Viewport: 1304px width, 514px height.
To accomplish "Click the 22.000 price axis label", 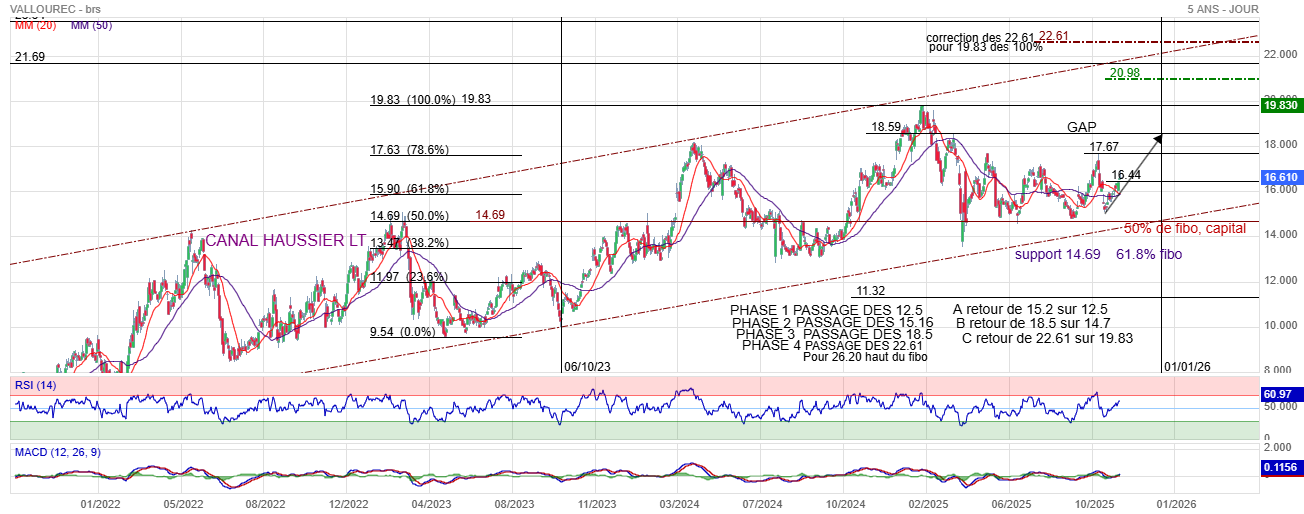I will click(1281, 54).
